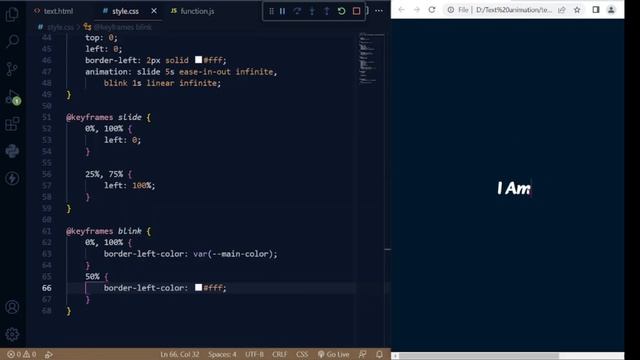
Task: Switch to the text.html tab
Action: tap(54, 11)
